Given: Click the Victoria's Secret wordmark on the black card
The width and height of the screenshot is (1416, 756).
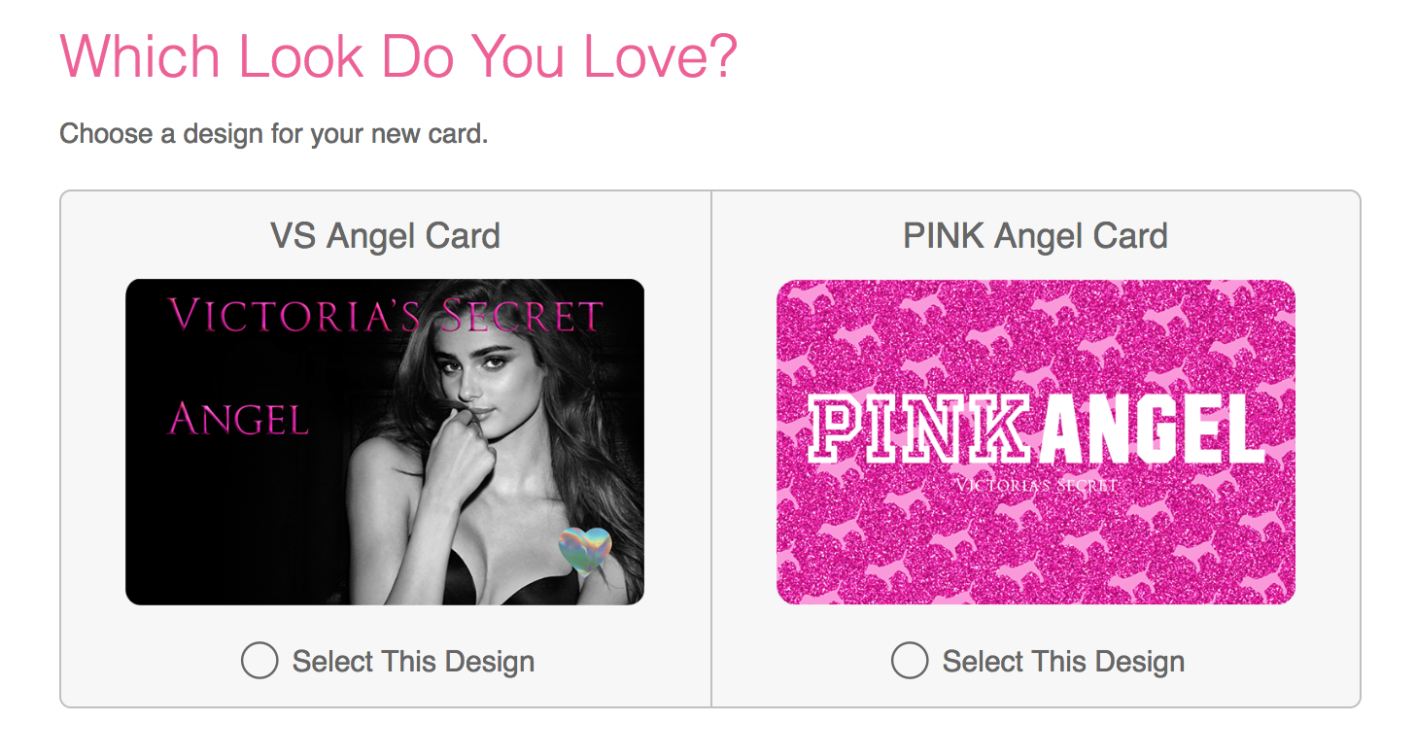Looking at the screenshot, I should coord(385,314).
